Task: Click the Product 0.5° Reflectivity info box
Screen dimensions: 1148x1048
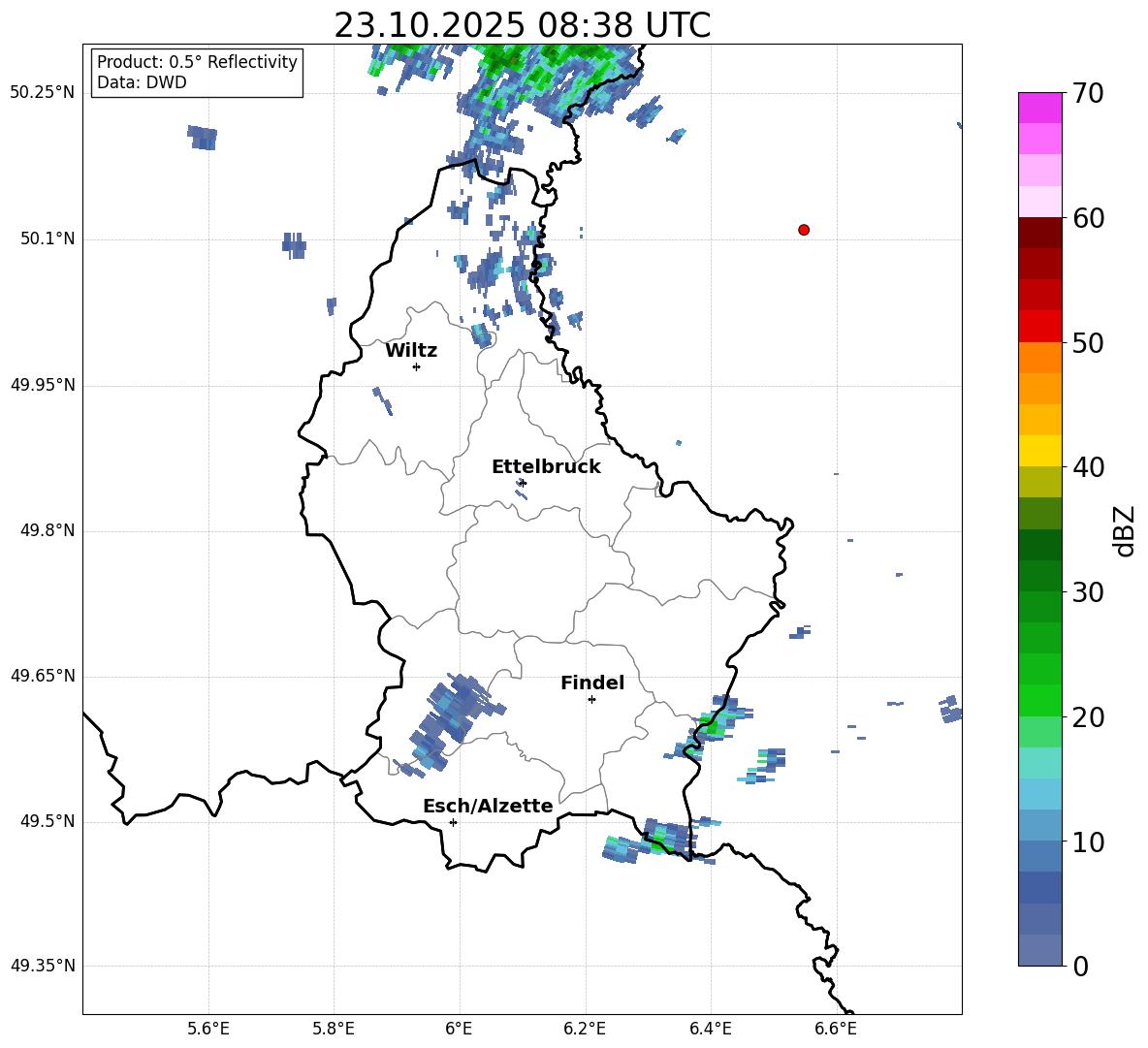Action: [197, 73]
